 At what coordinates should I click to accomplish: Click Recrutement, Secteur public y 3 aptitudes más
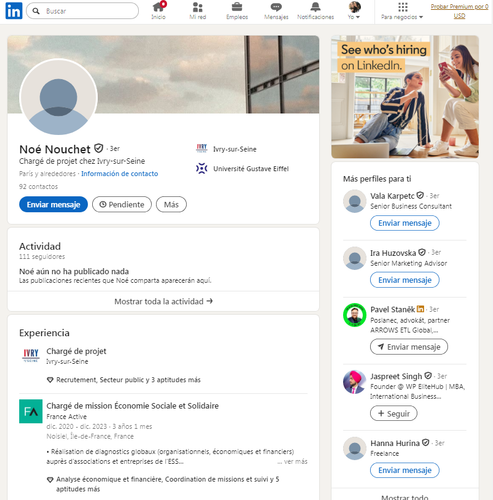128,380
